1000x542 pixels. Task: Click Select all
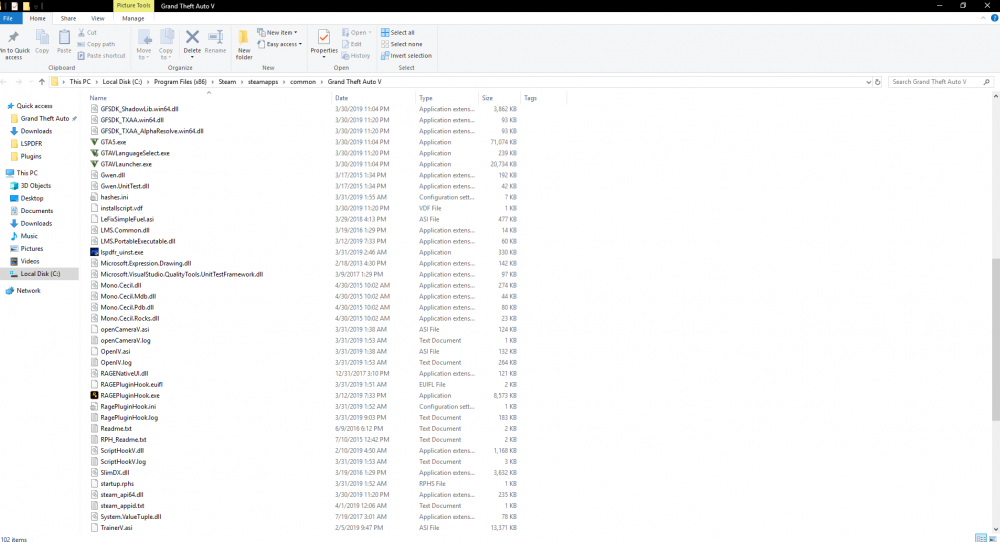(x=397, y=33)
